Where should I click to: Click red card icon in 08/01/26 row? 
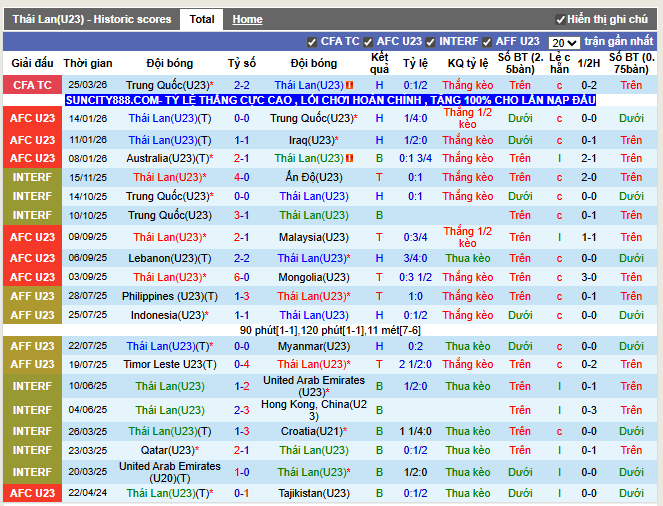[x=350, y=159]
